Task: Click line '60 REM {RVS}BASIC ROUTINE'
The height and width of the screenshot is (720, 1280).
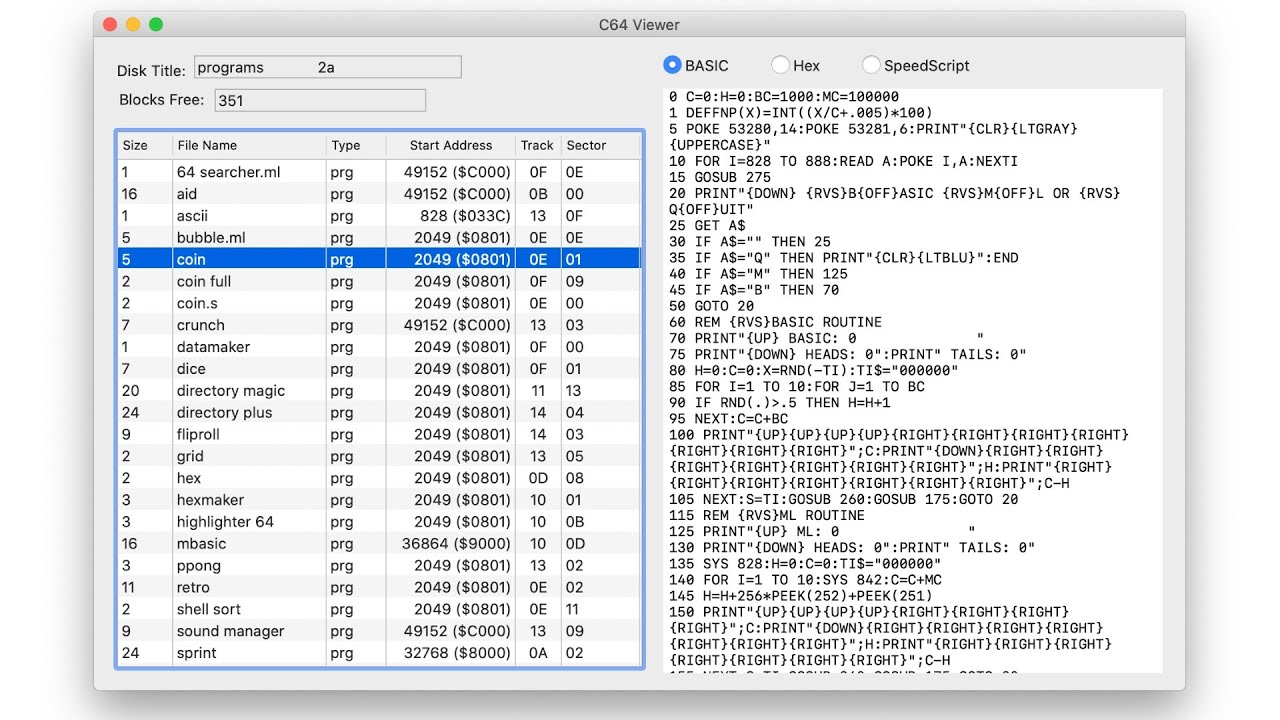Action: [776, 322]
